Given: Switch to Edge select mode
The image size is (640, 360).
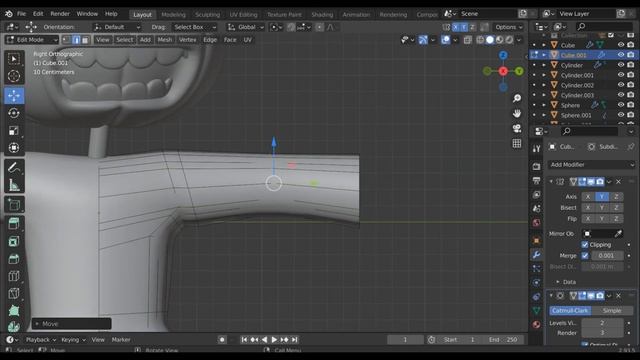Looking at the screenshot, I should tap(76, 40).
